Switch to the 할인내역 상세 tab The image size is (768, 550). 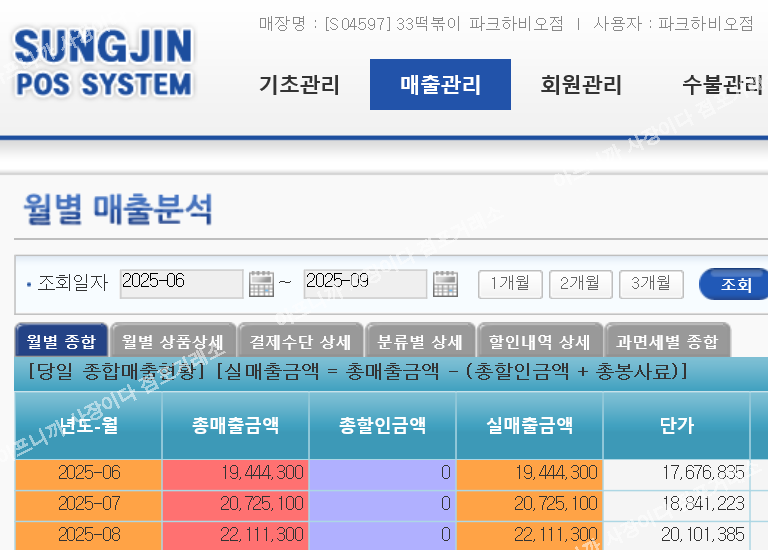click(x=540, y=342)
